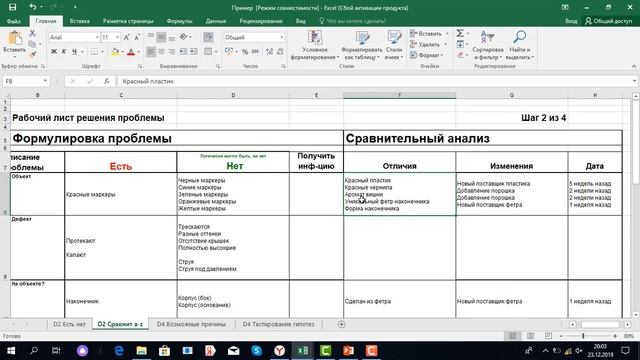Click the vertical scrollbar down arrow
This screenshot has height=360, width=640.
[x=636, y=315]
